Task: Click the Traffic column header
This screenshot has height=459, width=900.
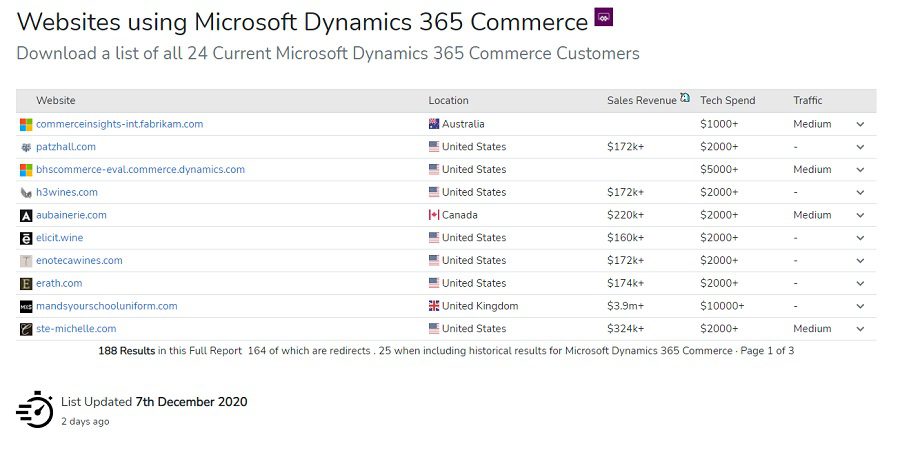Action: click(808, 100)
